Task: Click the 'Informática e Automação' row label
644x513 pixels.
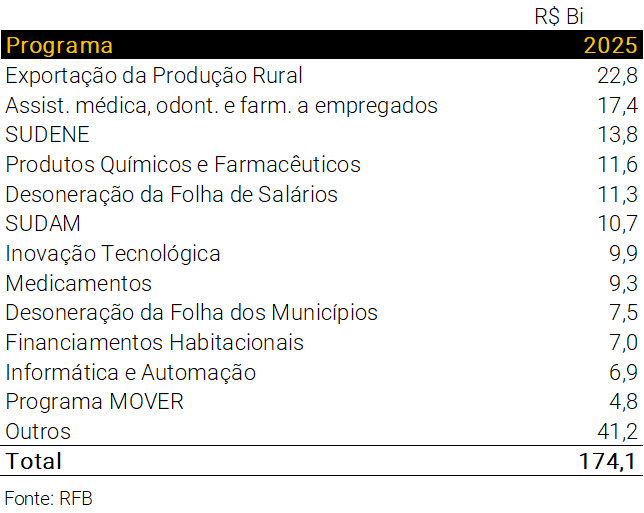Action: pyautogui.click(x=131, y=373)
